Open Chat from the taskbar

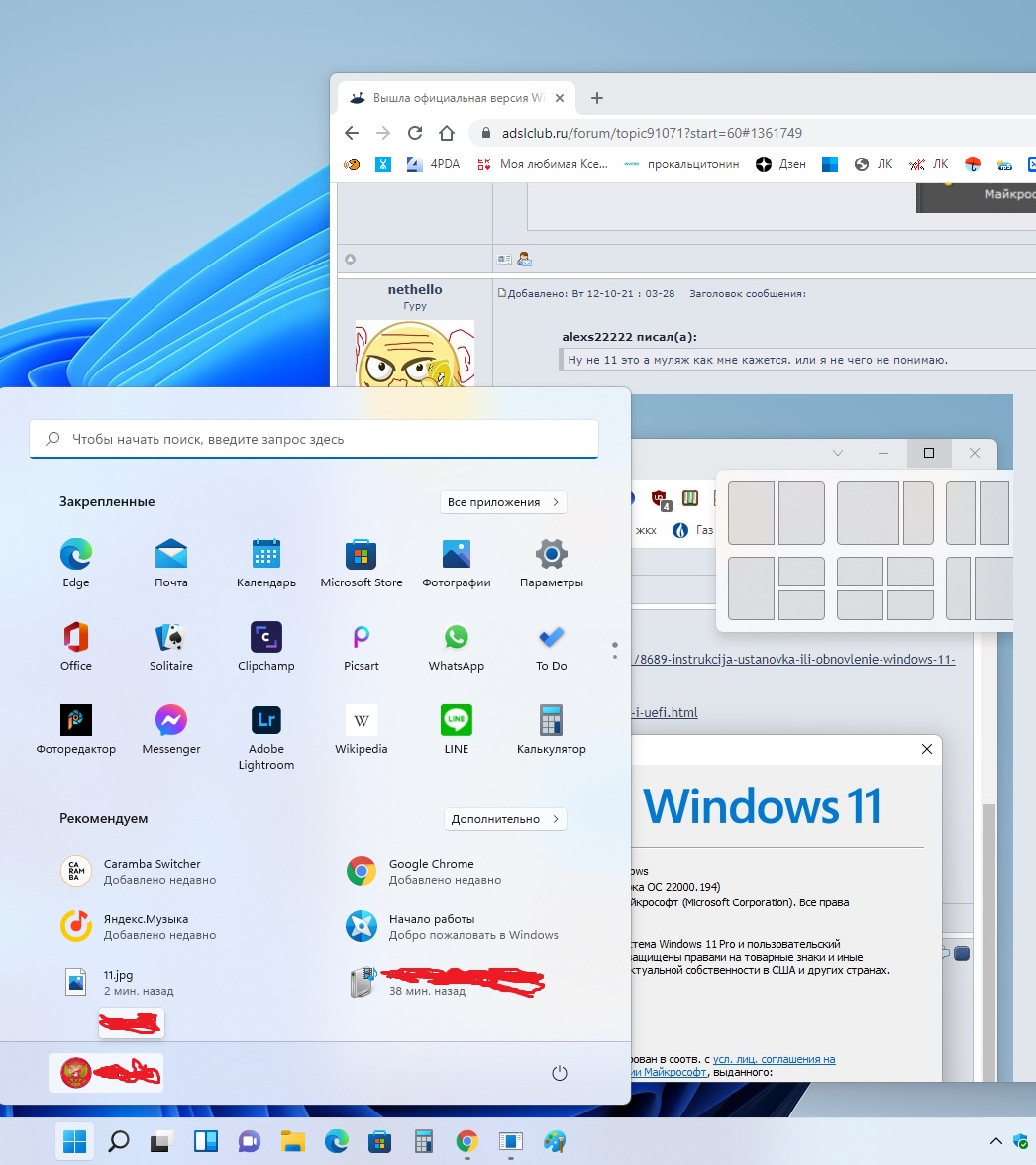tap(250, 1141)
